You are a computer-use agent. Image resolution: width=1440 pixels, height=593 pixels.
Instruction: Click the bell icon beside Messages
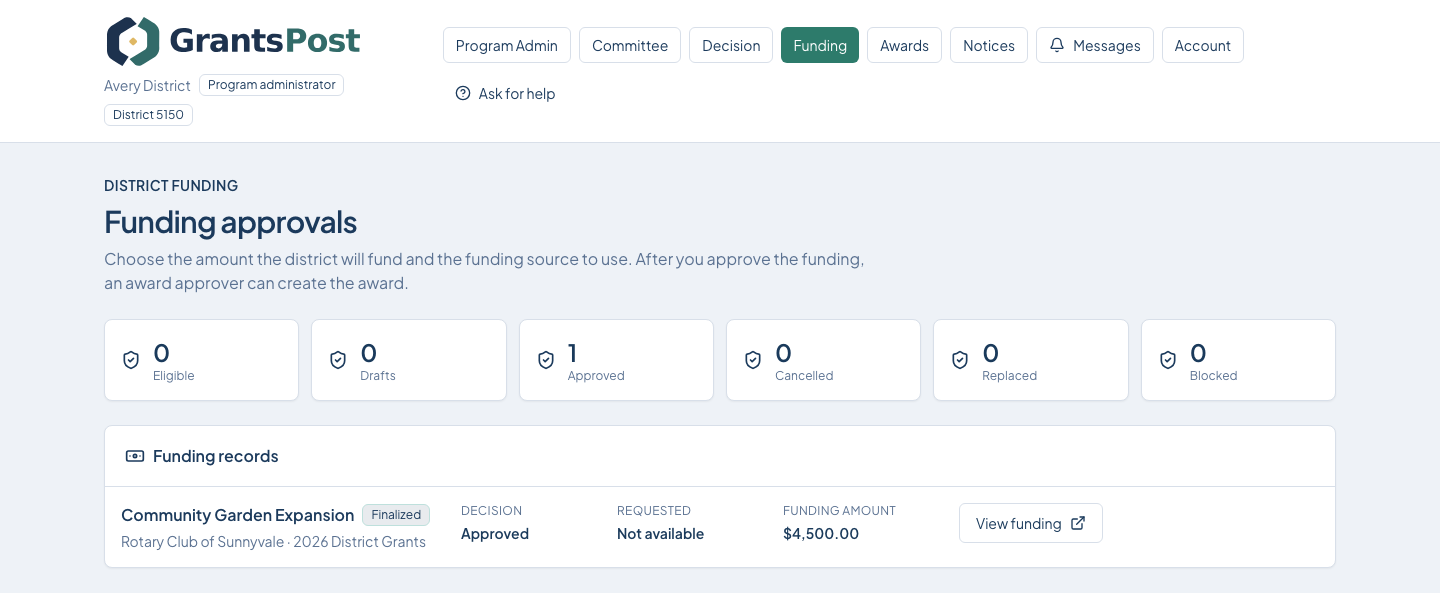(x=1057, y=45)
